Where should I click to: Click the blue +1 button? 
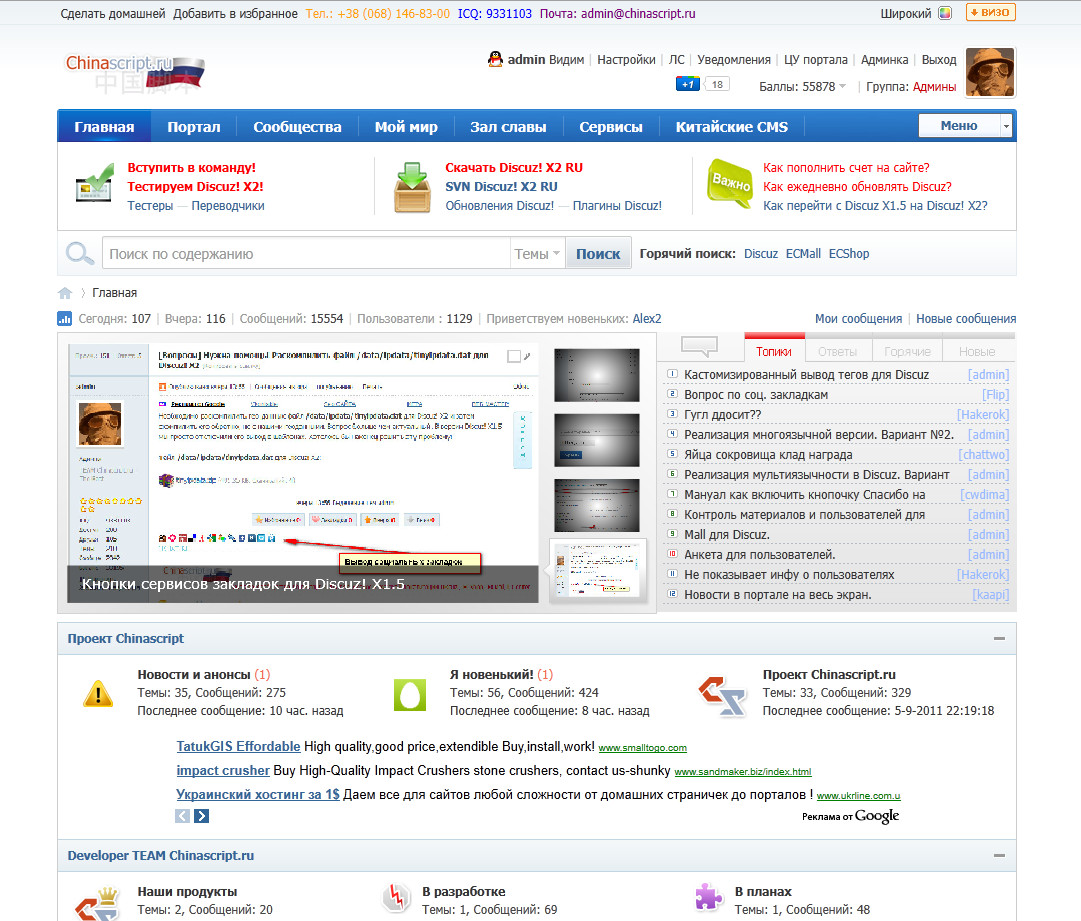tap(687, 84)
